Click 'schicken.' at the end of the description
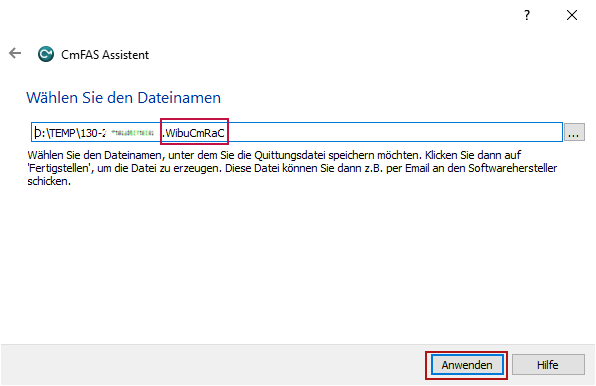The height and width of the screenshot is (386, 596). [49, 181]
